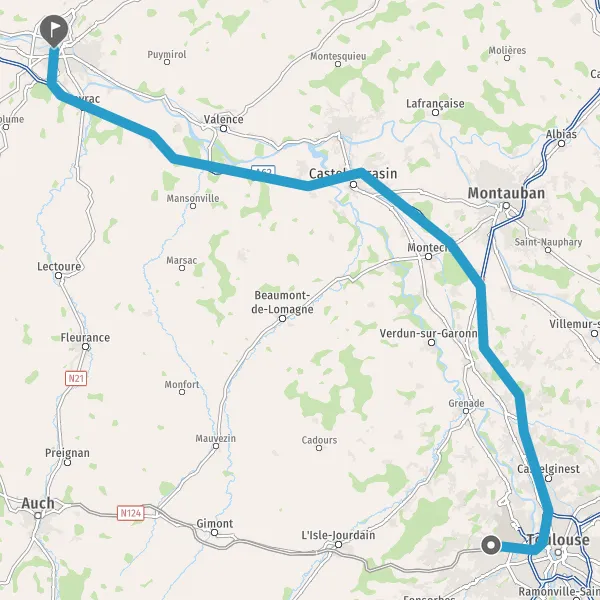The height and width of the screenshot is (600, 600).
Task: Click the L'Isle-Jourdain town label
Action: pyautogui.click(x=338, y=535)
